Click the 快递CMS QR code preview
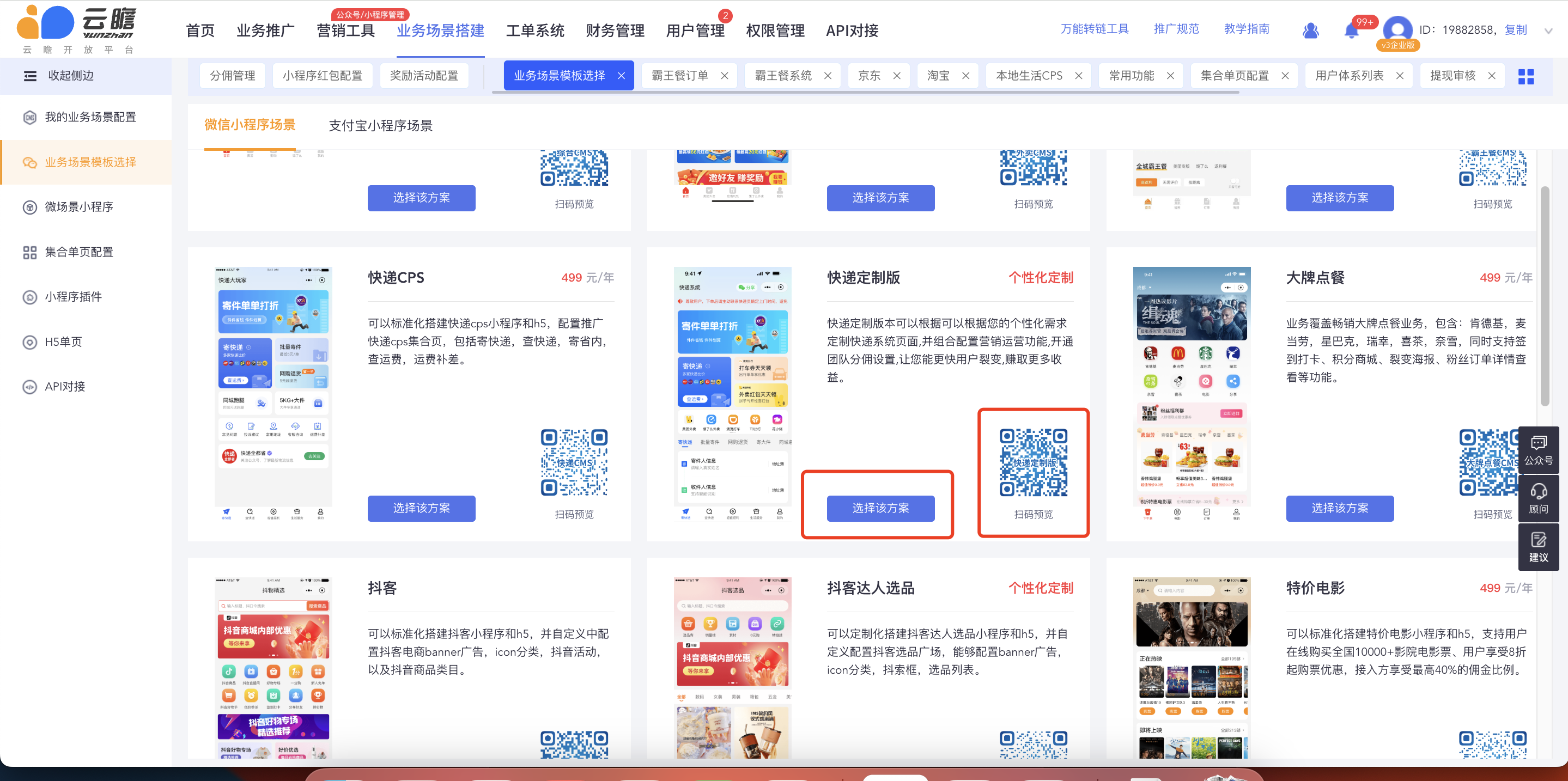The image size is (1568, 781). [574, 463]
